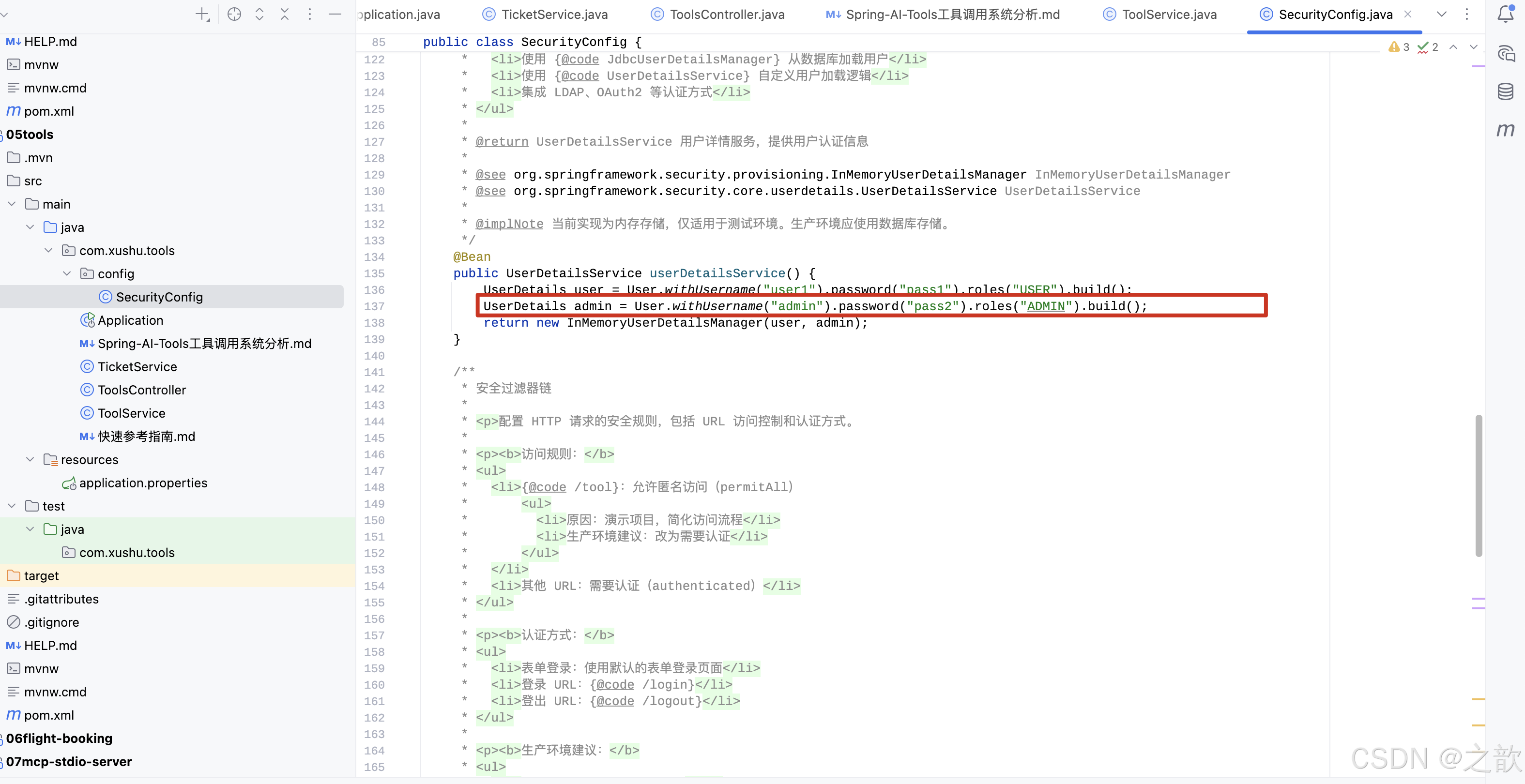Screen dimensions: 1525x784
Task: Switch to the TicketService.java tab
Action: (x=554, y=14)
